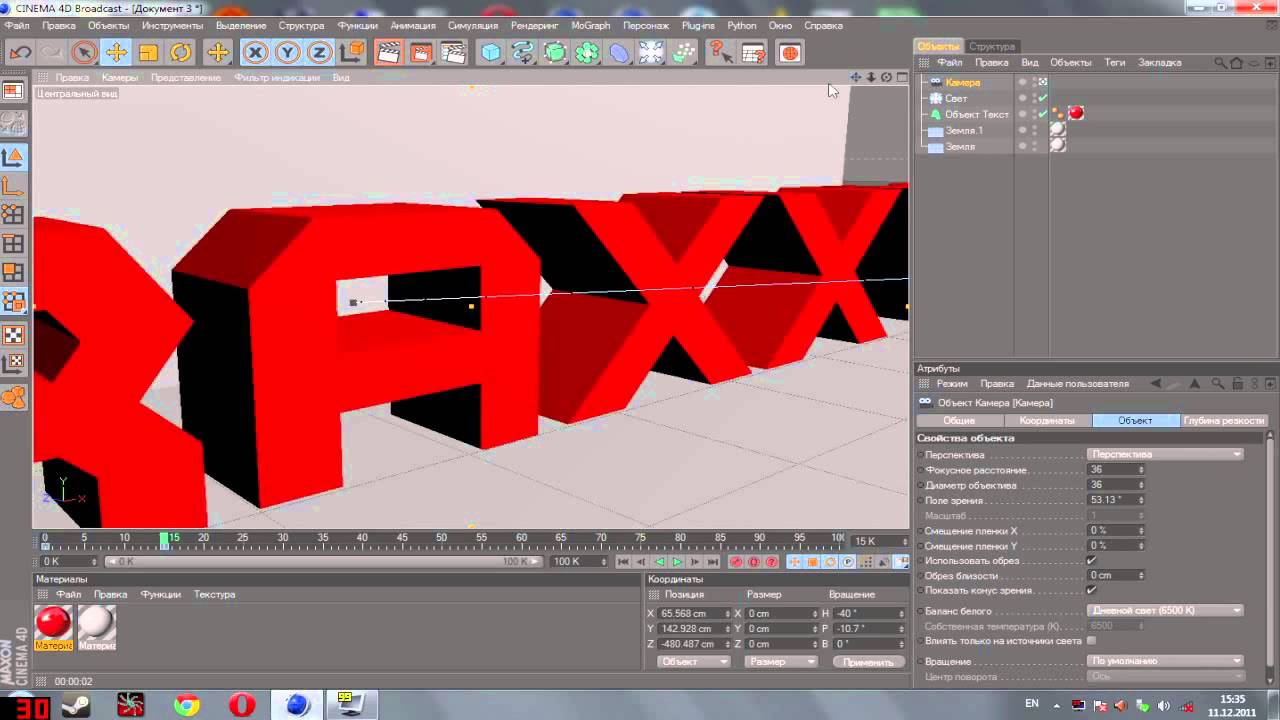This screenshot has height=720, width=1280.
Task: Open Render Settings clapperboard icon
Action: point(454,52)
